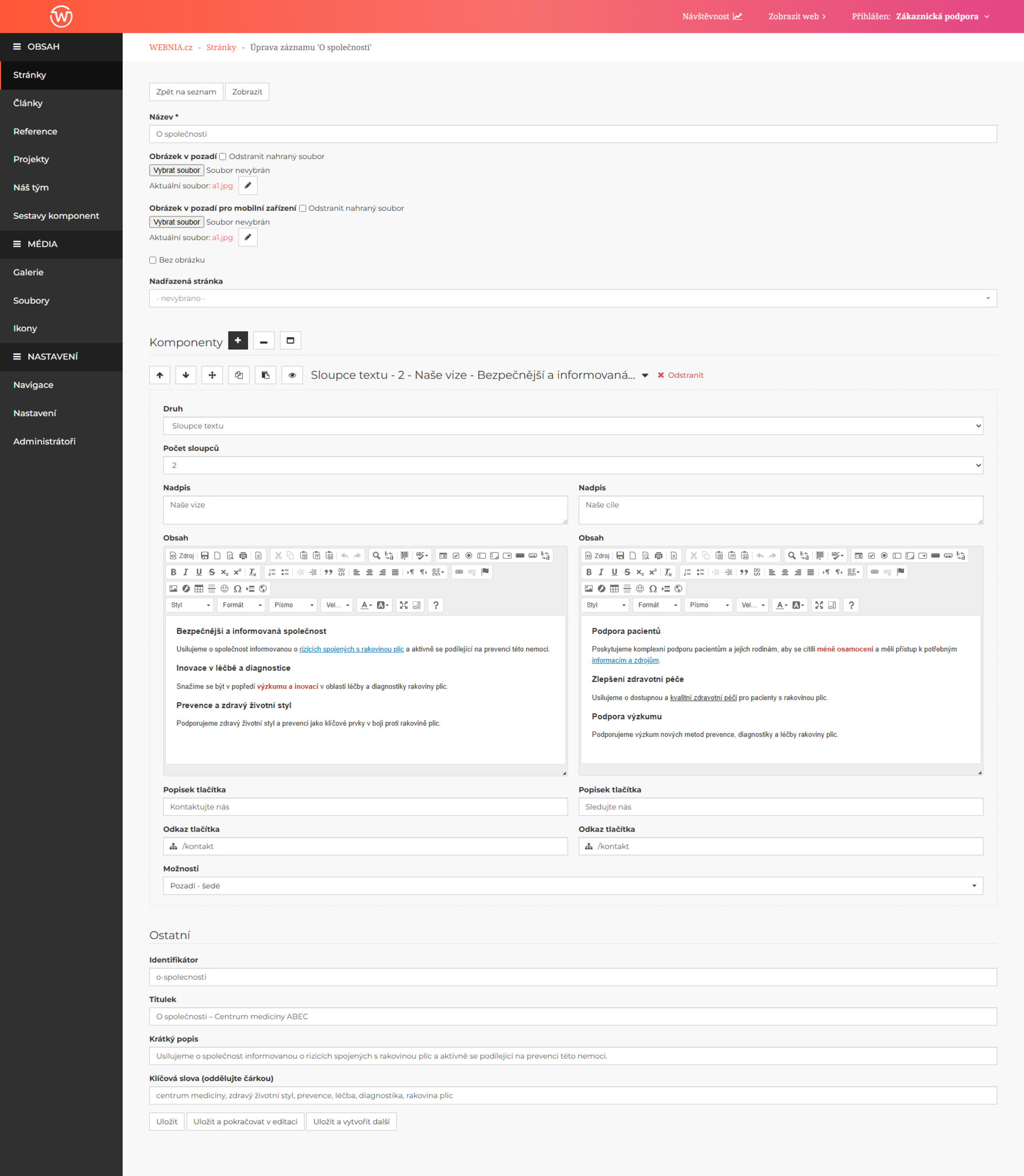Click Bold in the left Obsah editor
The height and width of the screenshot is (1176, 1024).
coord(173,572)
